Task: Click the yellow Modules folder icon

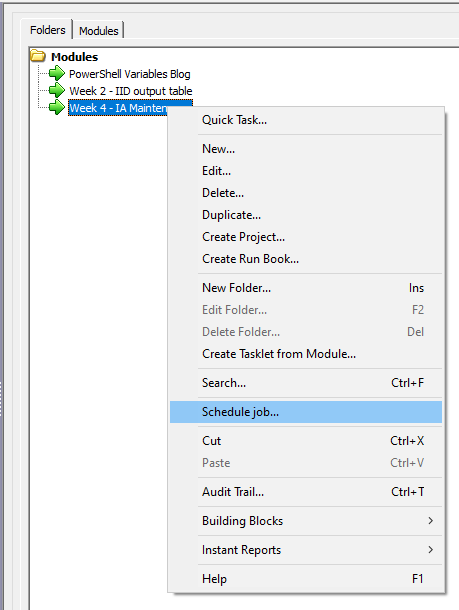Action: [38, 56]
